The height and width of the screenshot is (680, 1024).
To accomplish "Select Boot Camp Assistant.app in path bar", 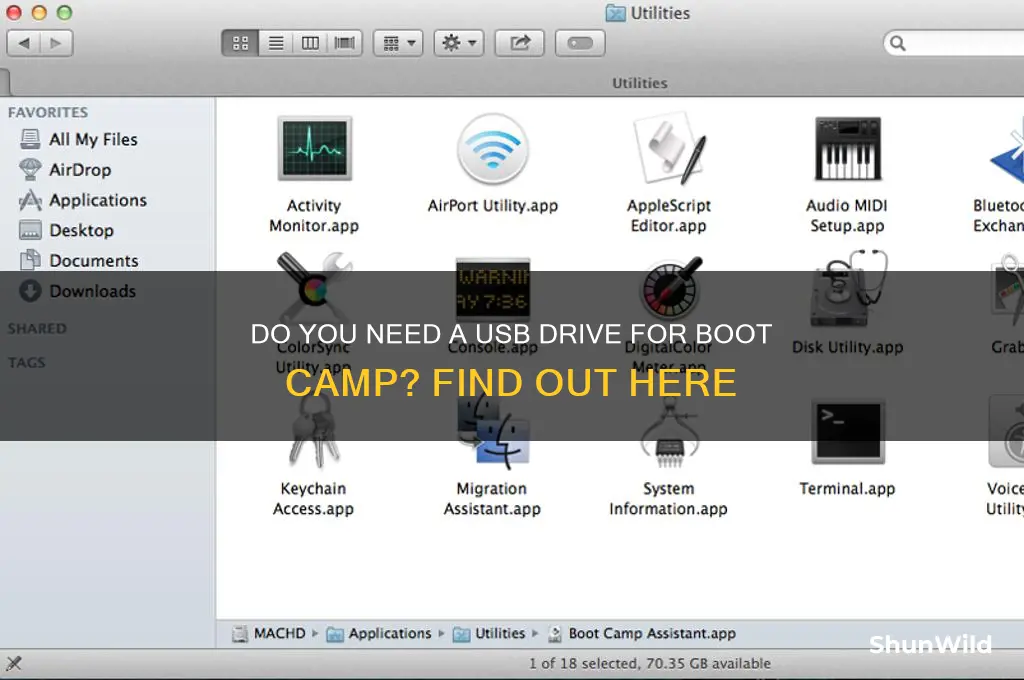I will [x=641, y=633].
